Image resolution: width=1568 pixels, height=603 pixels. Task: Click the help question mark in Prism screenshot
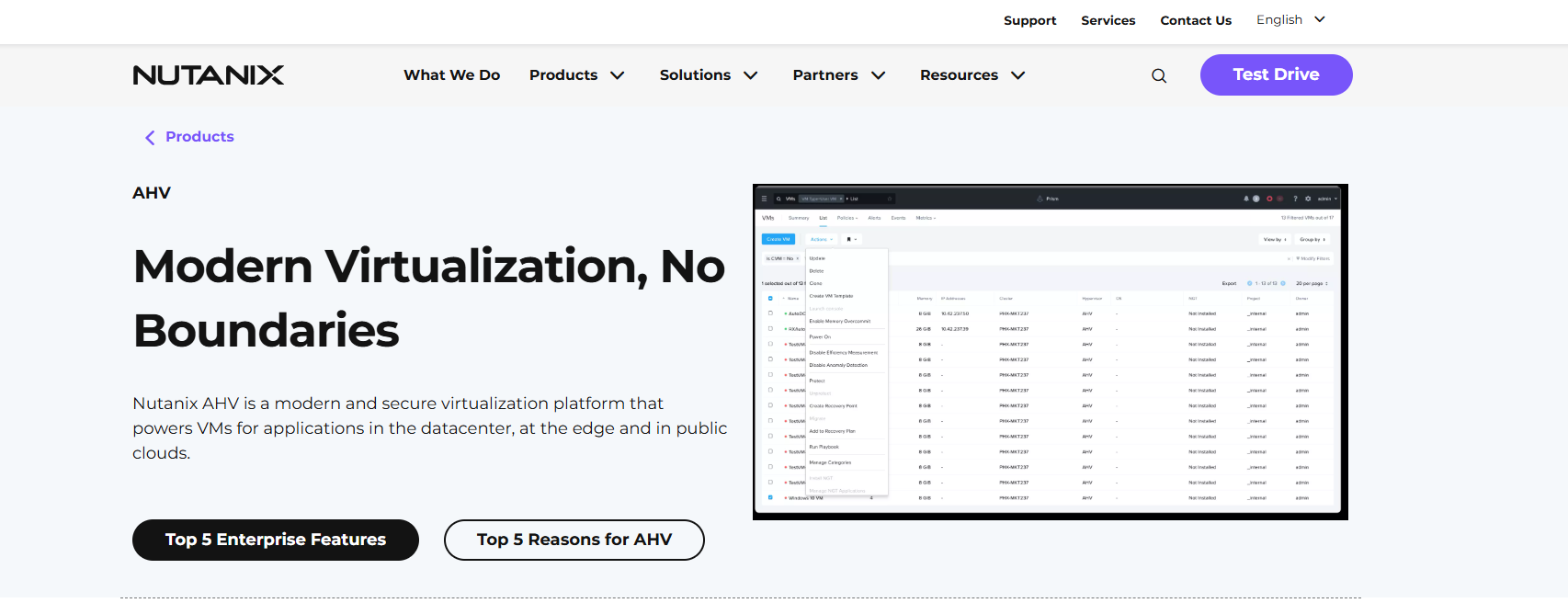pyautogui.click(x=1295, y=199)
